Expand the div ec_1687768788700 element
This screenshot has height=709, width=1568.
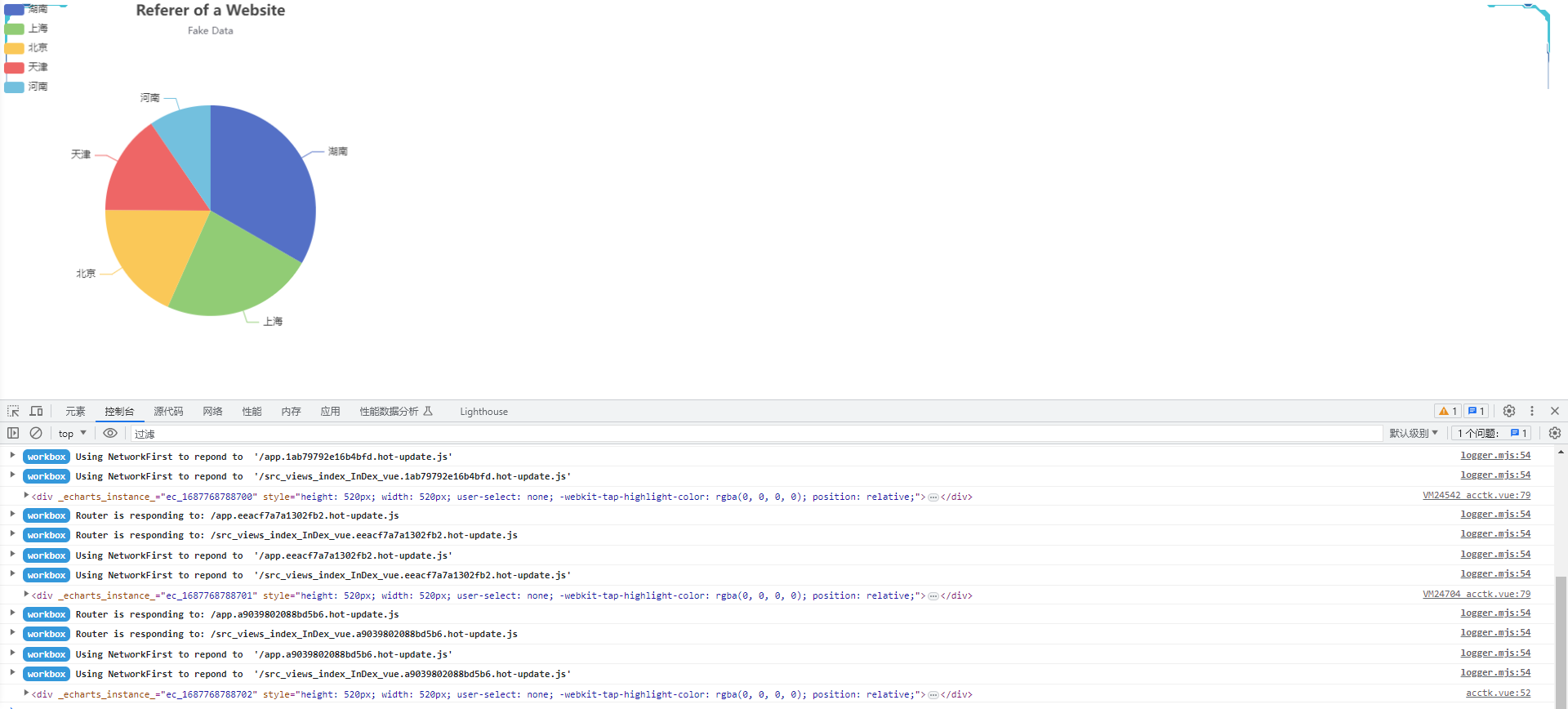[x=26, y=495]
